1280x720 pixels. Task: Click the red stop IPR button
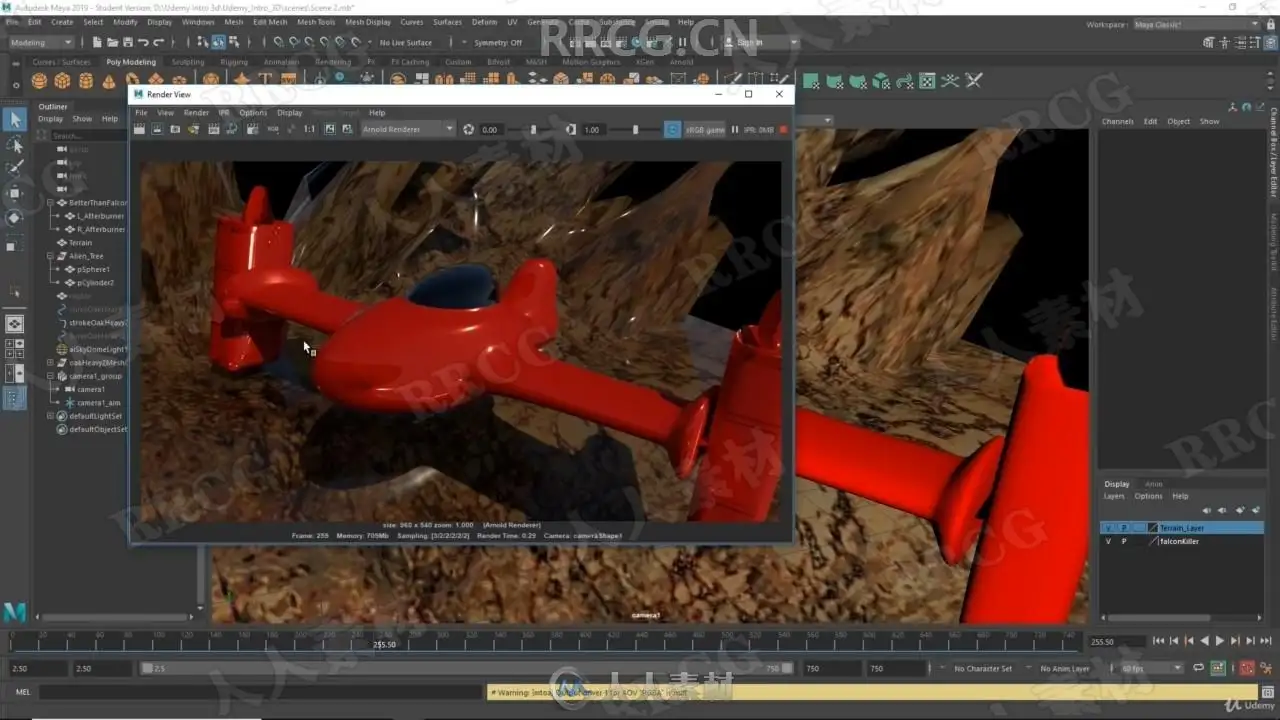point(784,129)
